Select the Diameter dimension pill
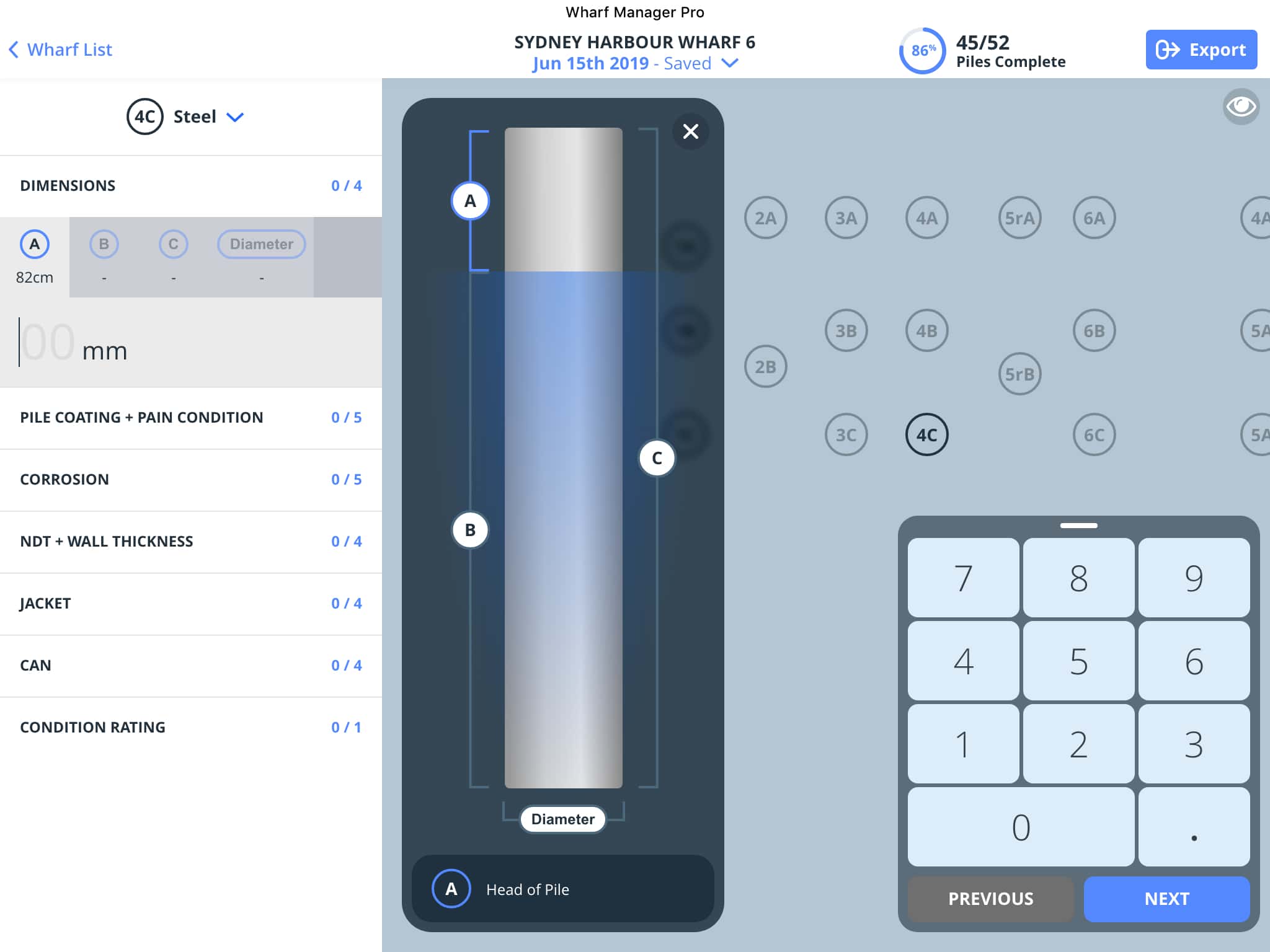 point(261,244)
